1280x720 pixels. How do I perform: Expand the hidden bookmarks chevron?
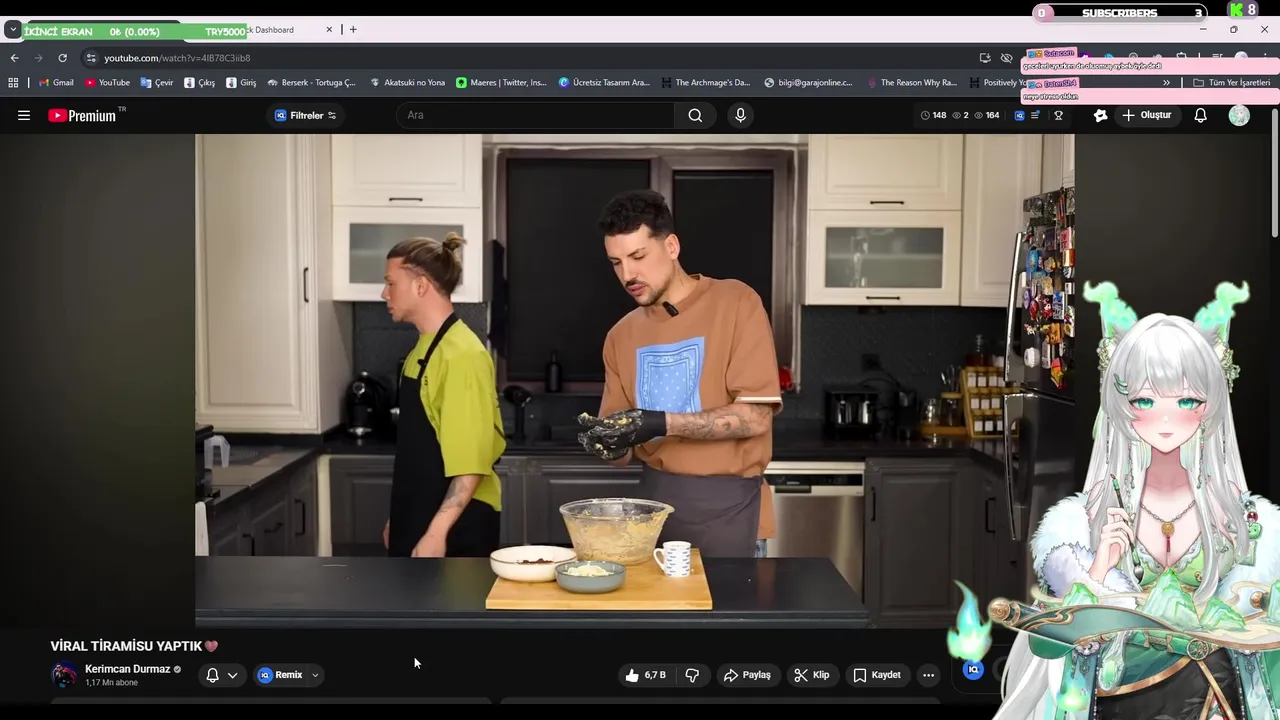(1166, 83)
